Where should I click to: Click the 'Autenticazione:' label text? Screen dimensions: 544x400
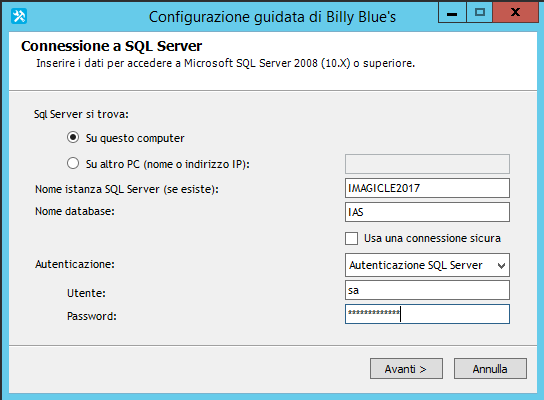pos(75,264)
